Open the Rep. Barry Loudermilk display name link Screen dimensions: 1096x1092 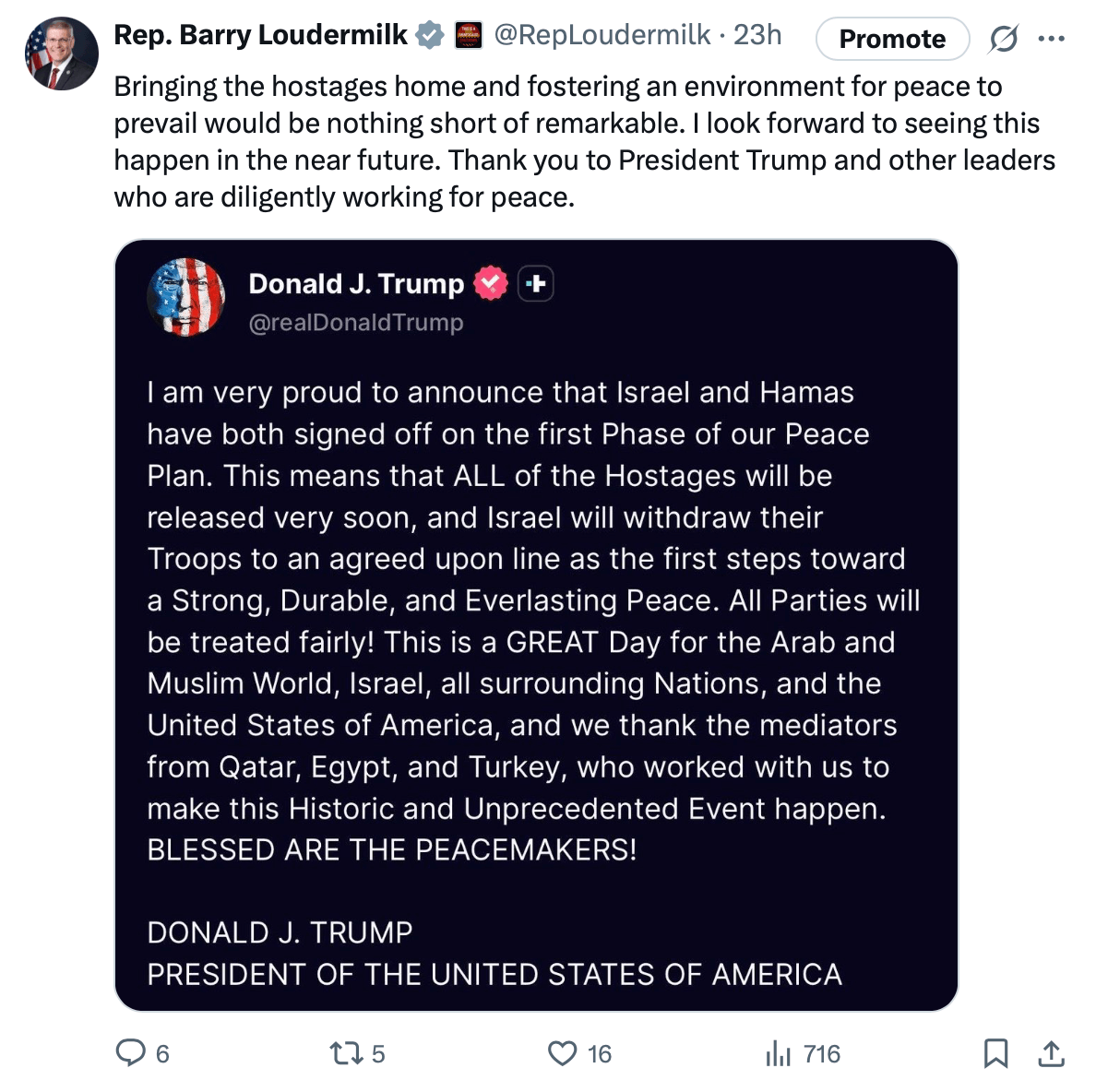coord(260,35)
